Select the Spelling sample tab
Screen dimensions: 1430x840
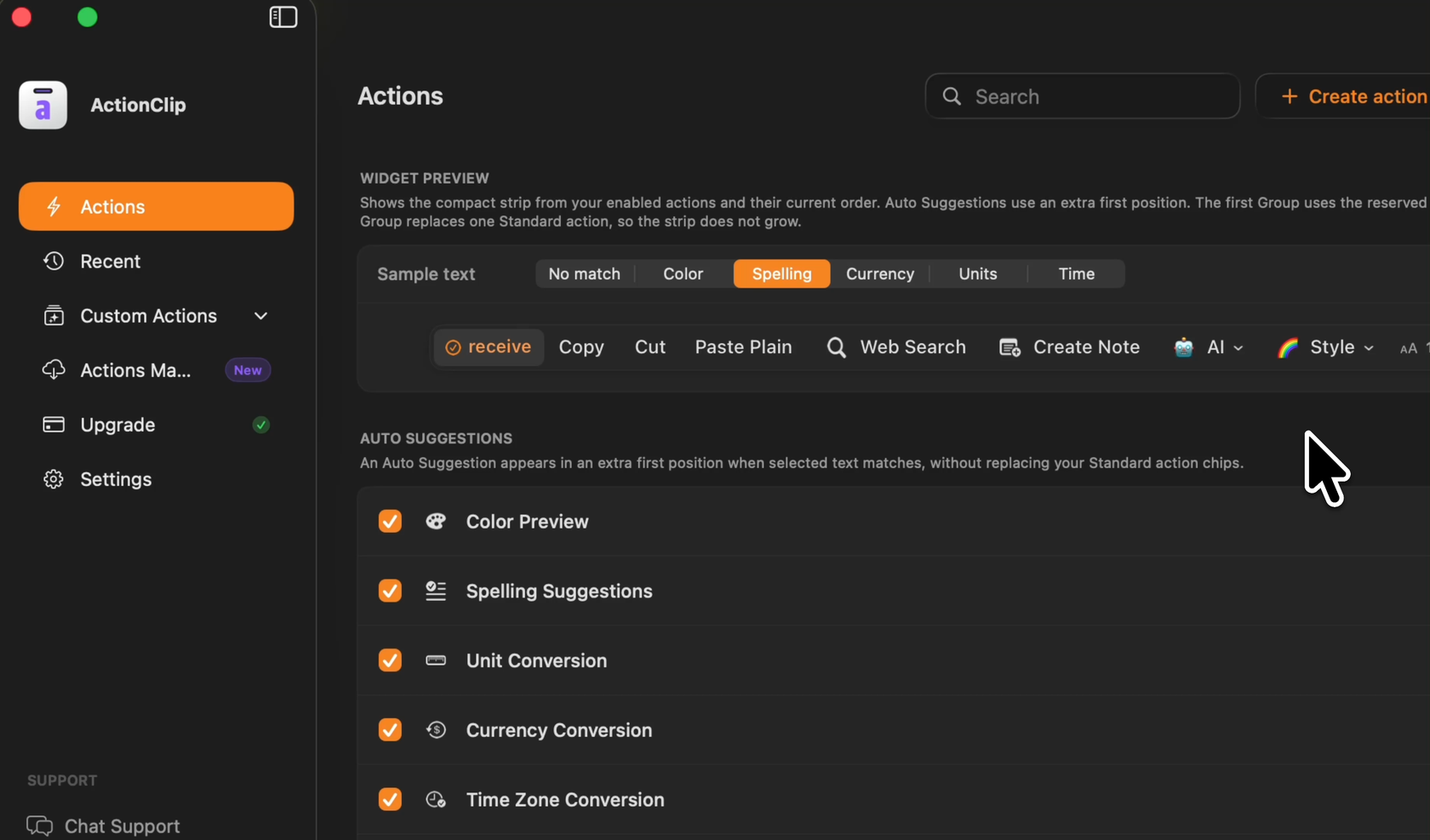(x=781, y=274)
